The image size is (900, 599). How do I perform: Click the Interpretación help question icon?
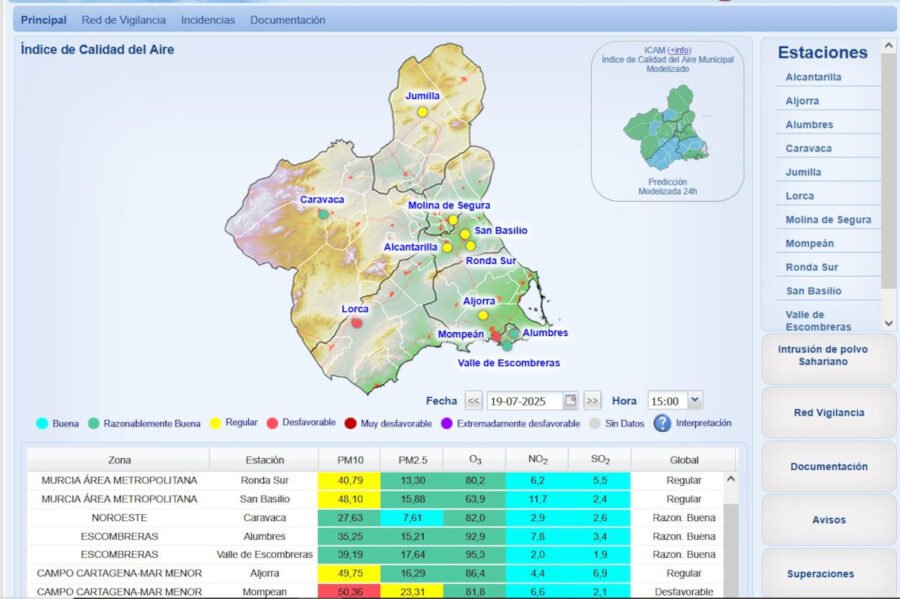click(x=662, y=423)
